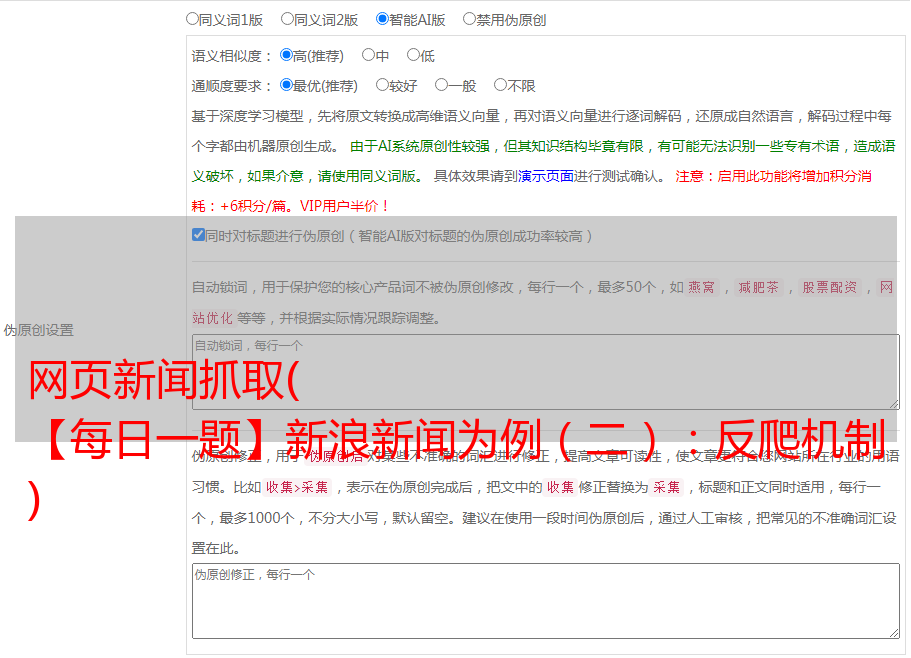Set 通顺度要求 to 最优(推荐)

point(286,86)
